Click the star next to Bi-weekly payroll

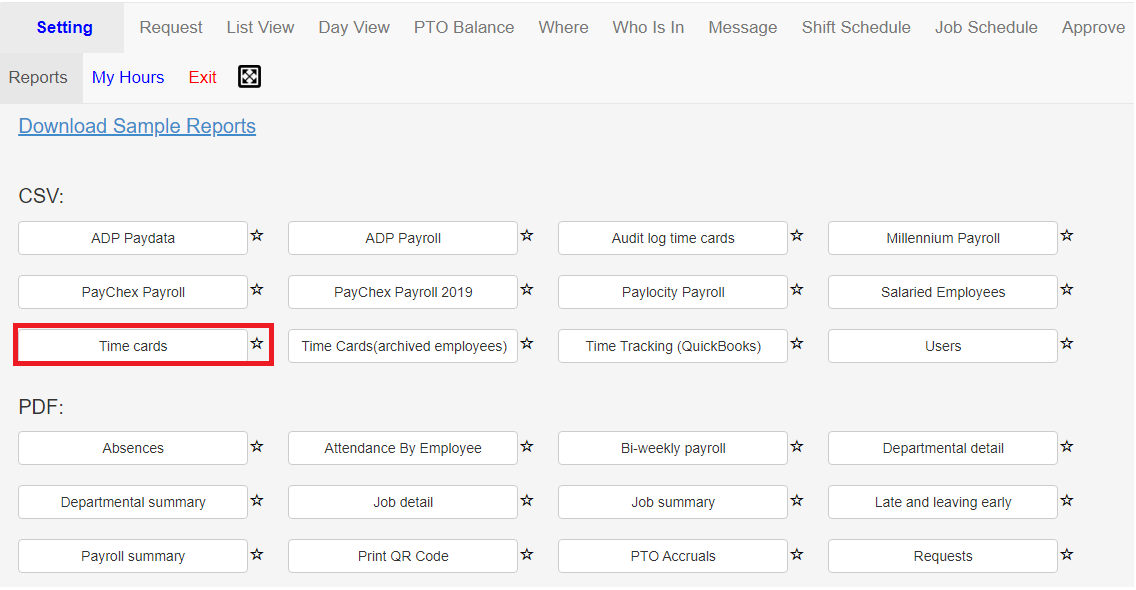[797, 446]
